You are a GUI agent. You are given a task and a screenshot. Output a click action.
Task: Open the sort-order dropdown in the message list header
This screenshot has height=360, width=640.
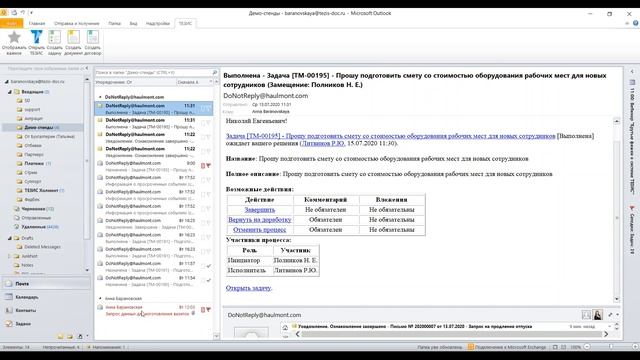click(x=211, y=82)
